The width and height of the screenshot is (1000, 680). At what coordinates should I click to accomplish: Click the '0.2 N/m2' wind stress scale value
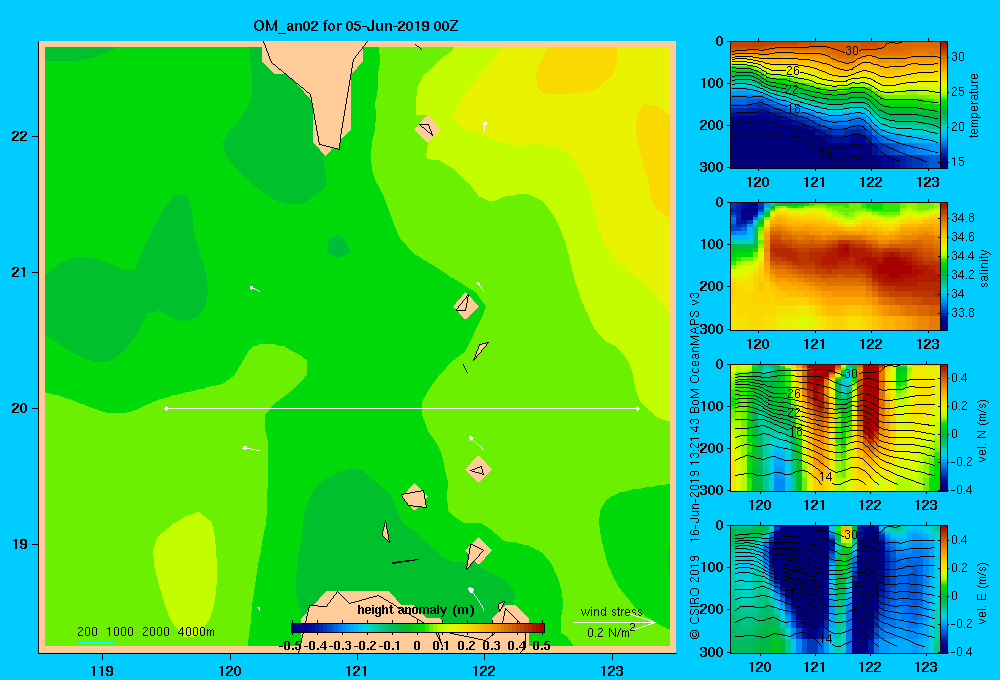click(611, 632)
